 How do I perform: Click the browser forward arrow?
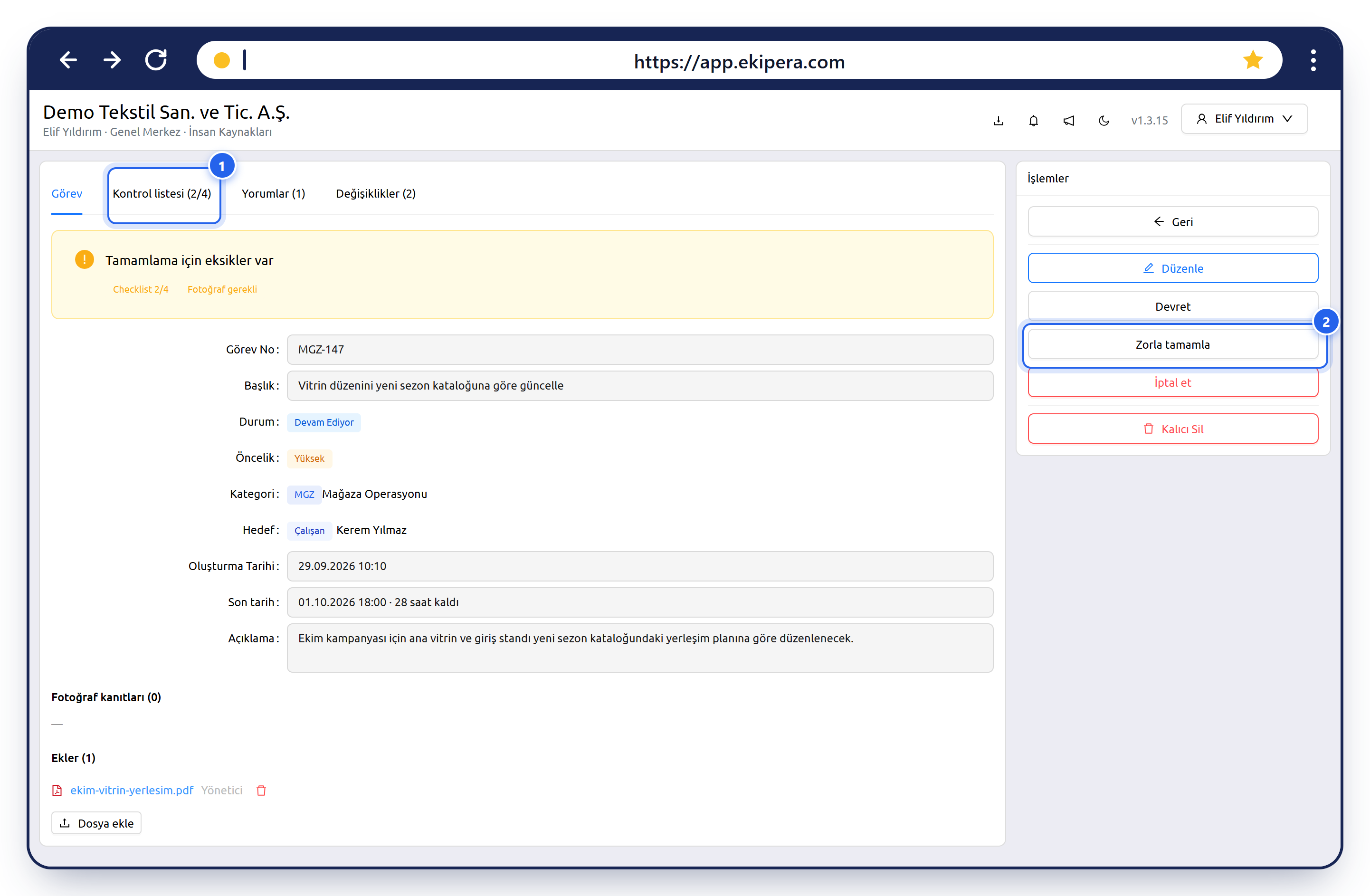[x=112, y=60]
